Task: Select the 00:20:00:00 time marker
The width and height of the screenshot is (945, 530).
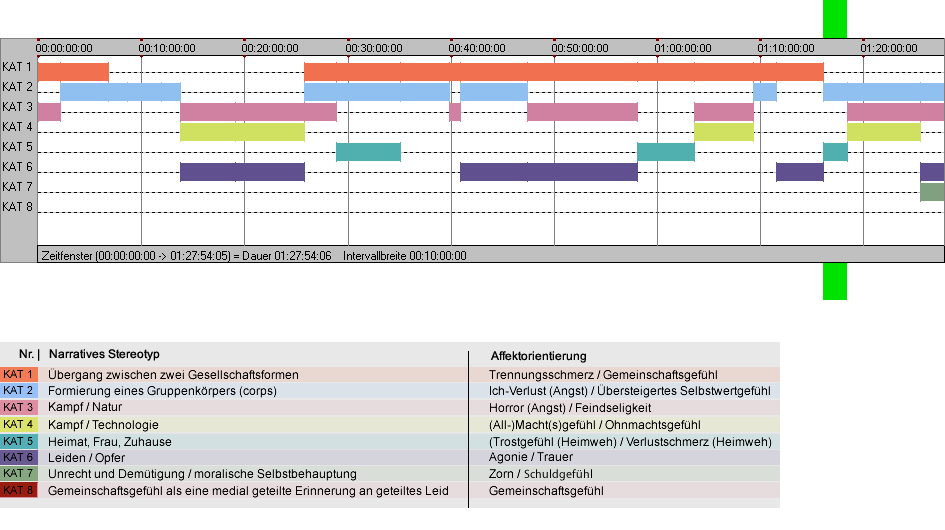Action: coord(270,48)
